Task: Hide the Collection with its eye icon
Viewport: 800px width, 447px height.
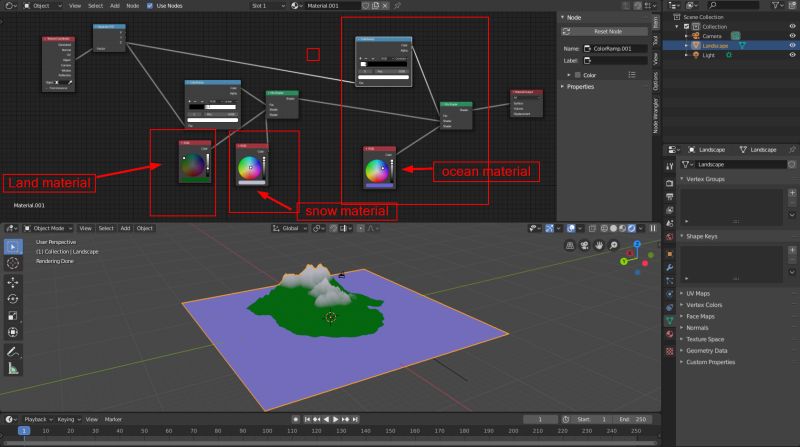Action: pos(792,27)
